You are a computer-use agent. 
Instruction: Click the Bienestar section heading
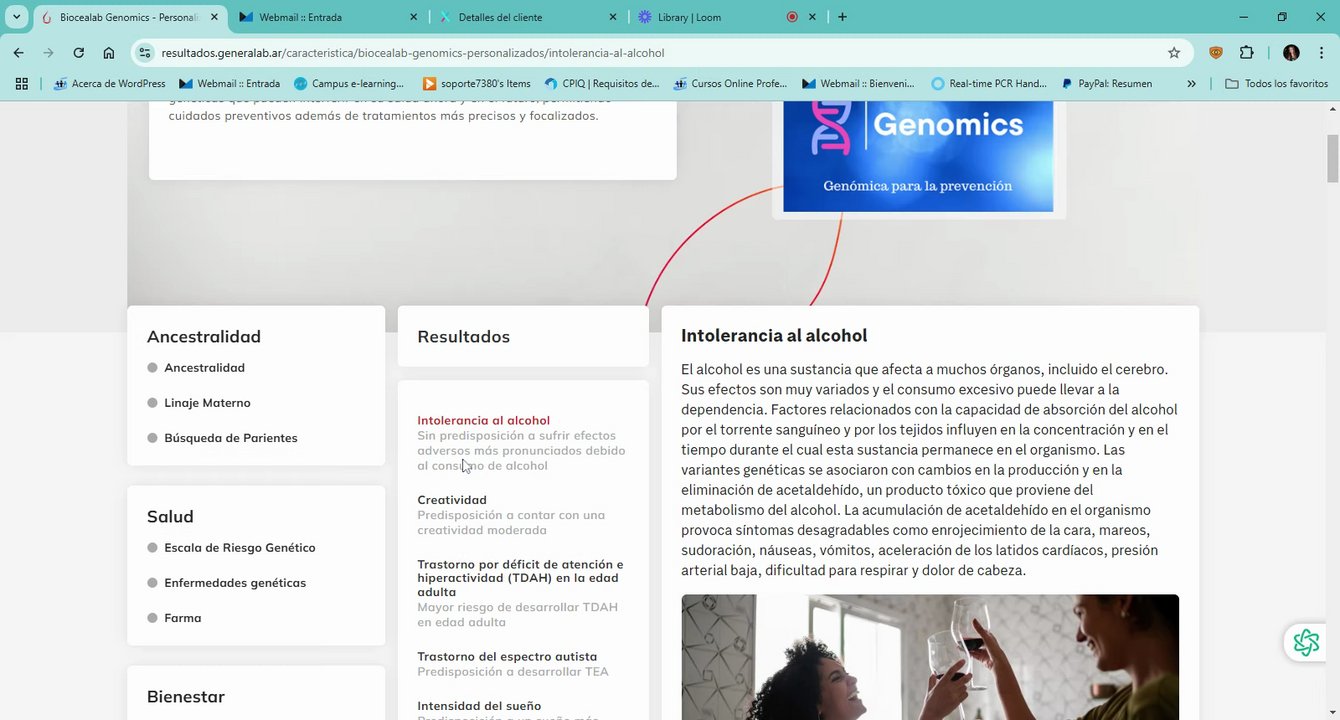click(186, 697)
